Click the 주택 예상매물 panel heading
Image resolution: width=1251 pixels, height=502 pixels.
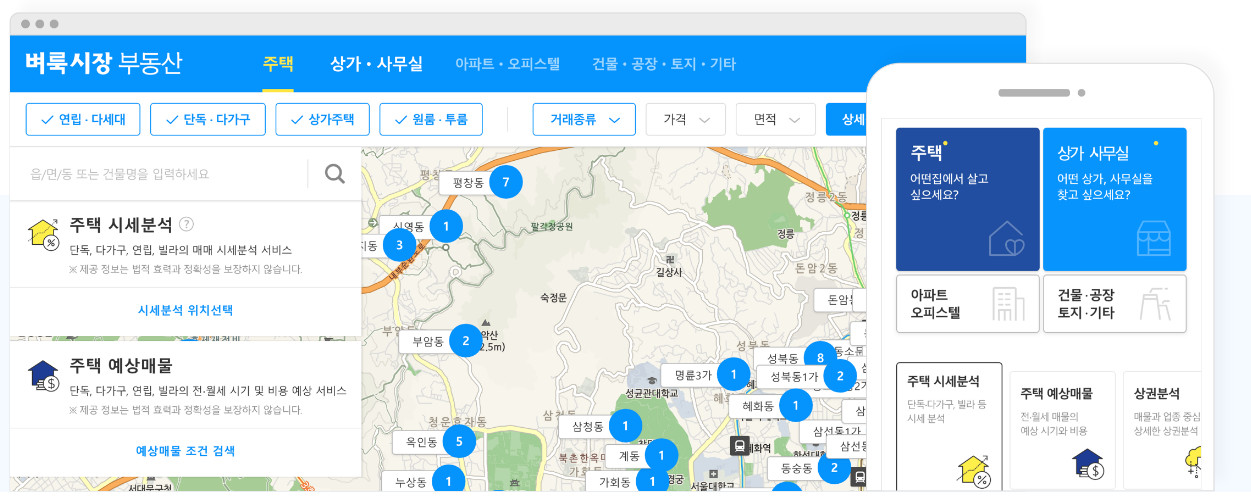pos(121,365)
